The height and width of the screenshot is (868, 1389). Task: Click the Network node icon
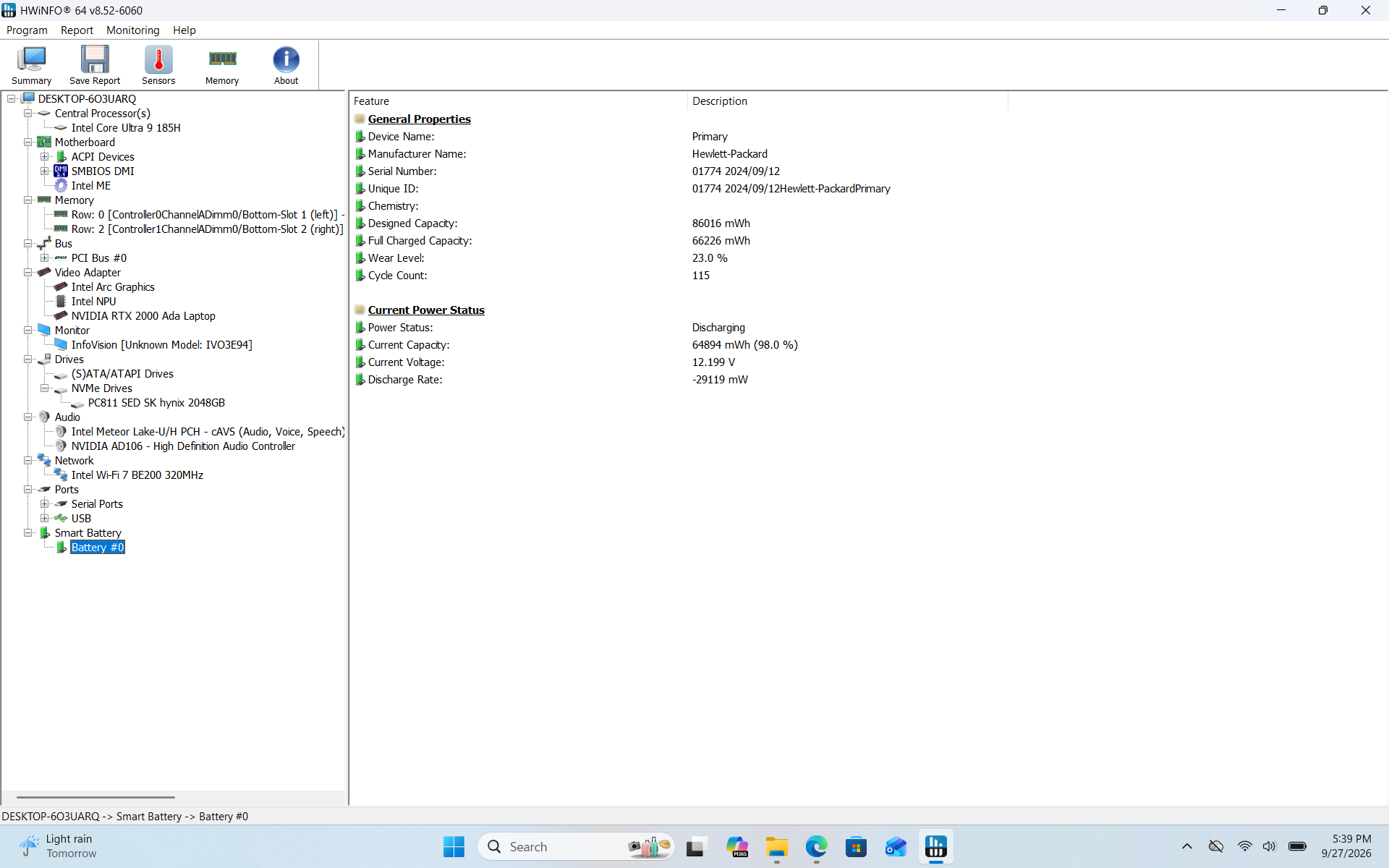pos(44,460)
